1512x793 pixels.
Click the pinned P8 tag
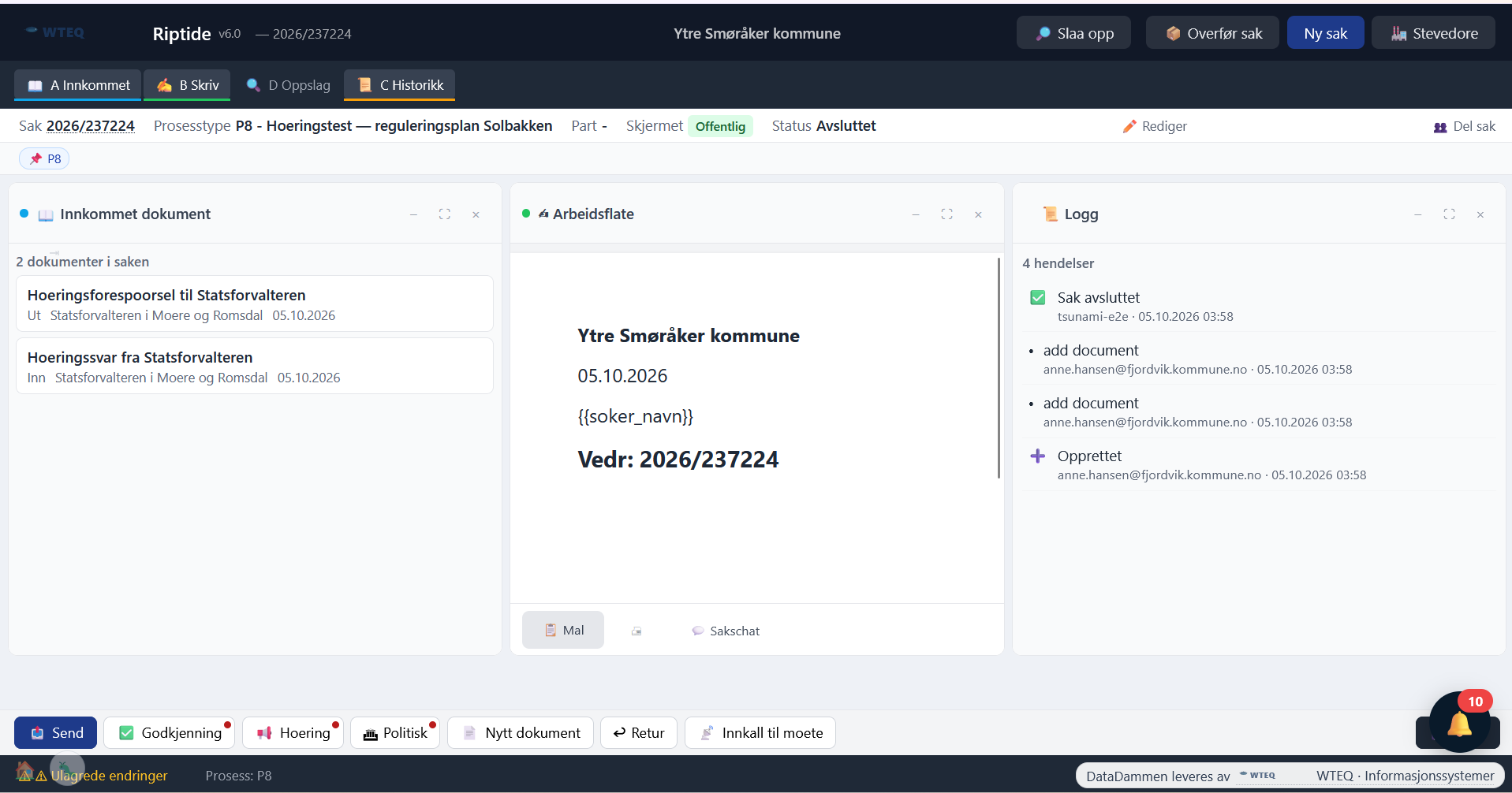45,158
